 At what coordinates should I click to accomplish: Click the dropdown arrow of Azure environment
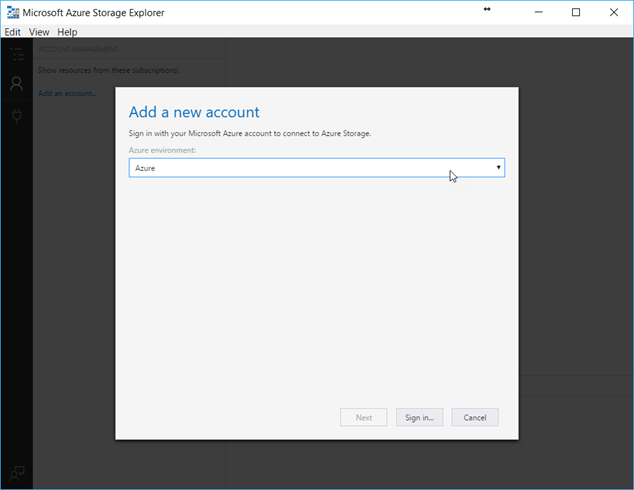tap(498, 167)
